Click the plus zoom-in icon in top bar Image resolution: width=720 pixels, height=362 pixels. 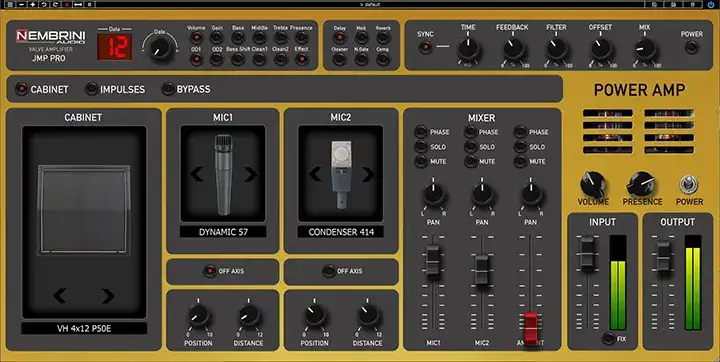pos(33,4)
